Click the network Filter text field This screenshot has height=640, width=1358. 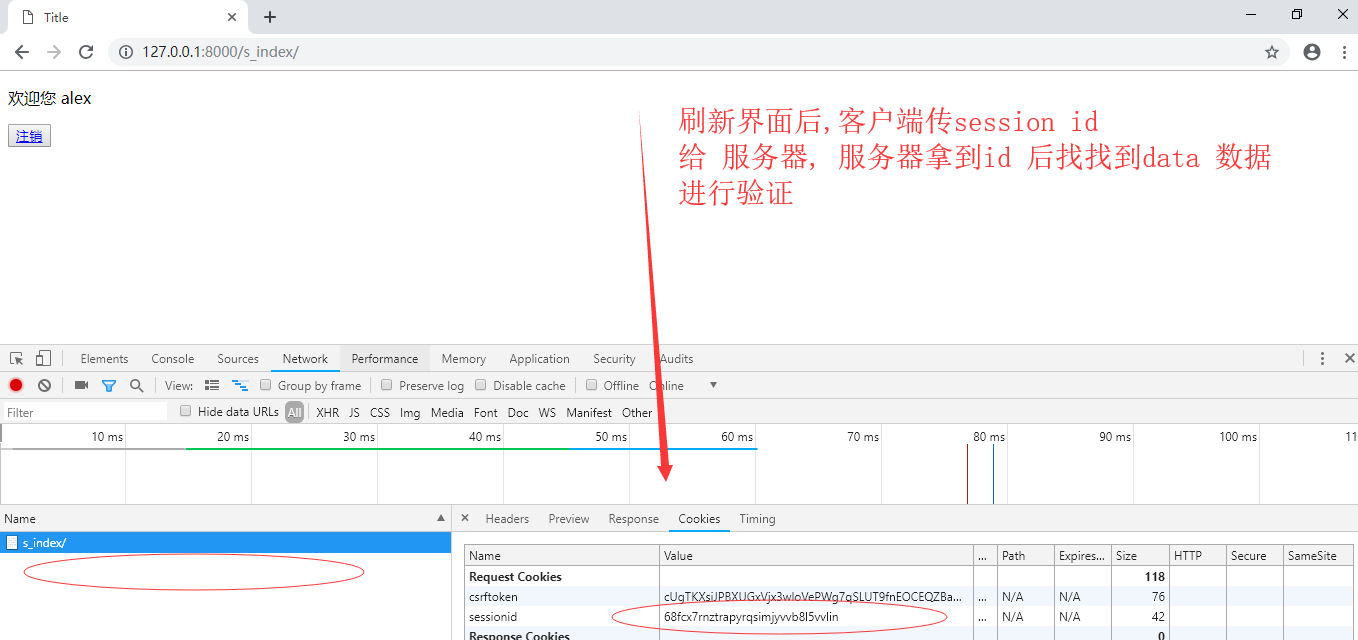85,412
